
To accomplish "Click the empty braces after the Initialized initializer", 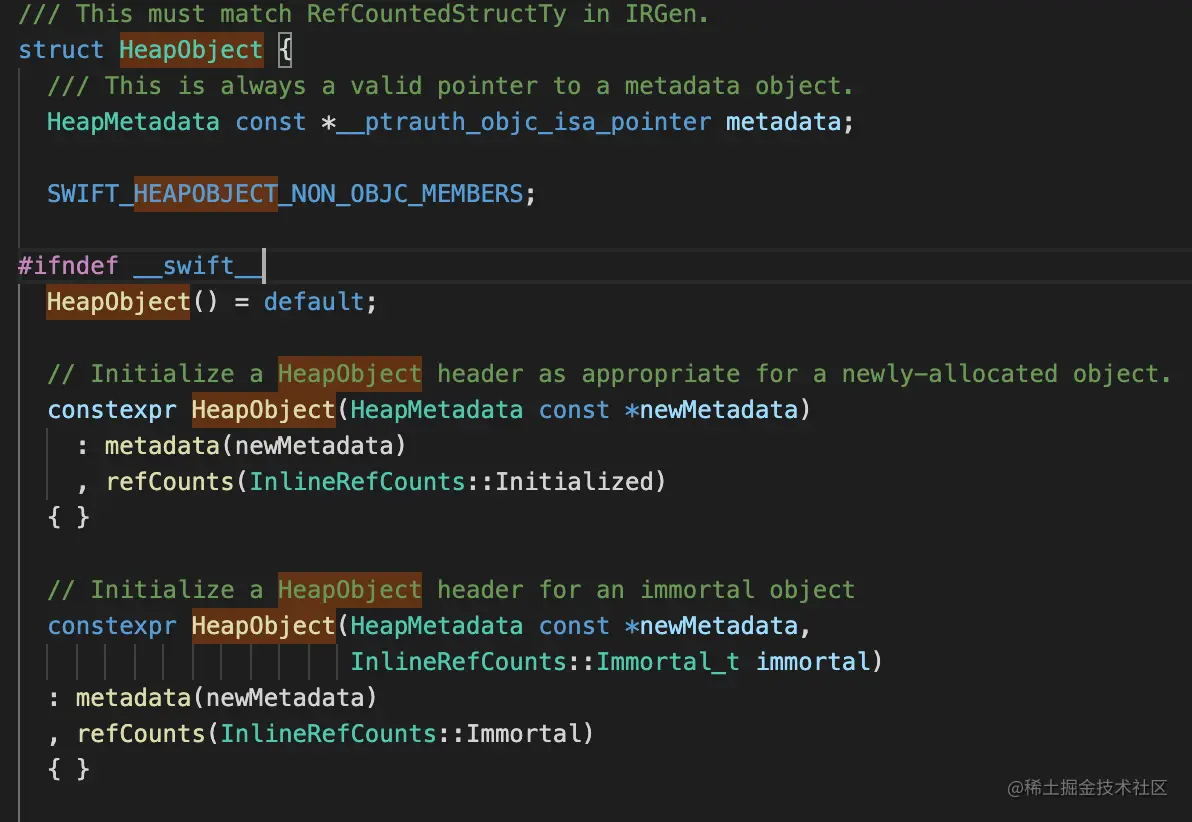I will coord(68,517).
